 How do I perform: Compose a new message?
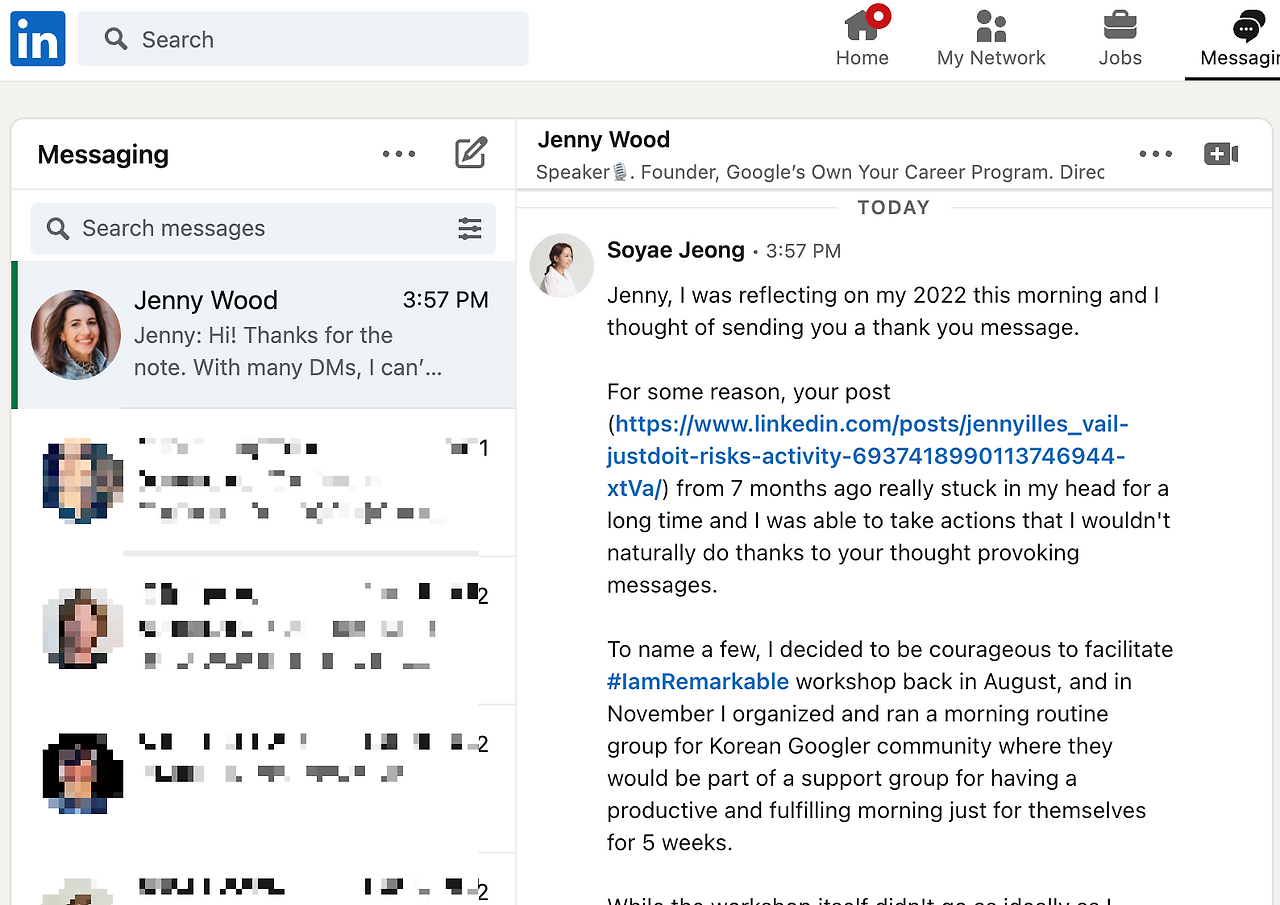point(471,153)
